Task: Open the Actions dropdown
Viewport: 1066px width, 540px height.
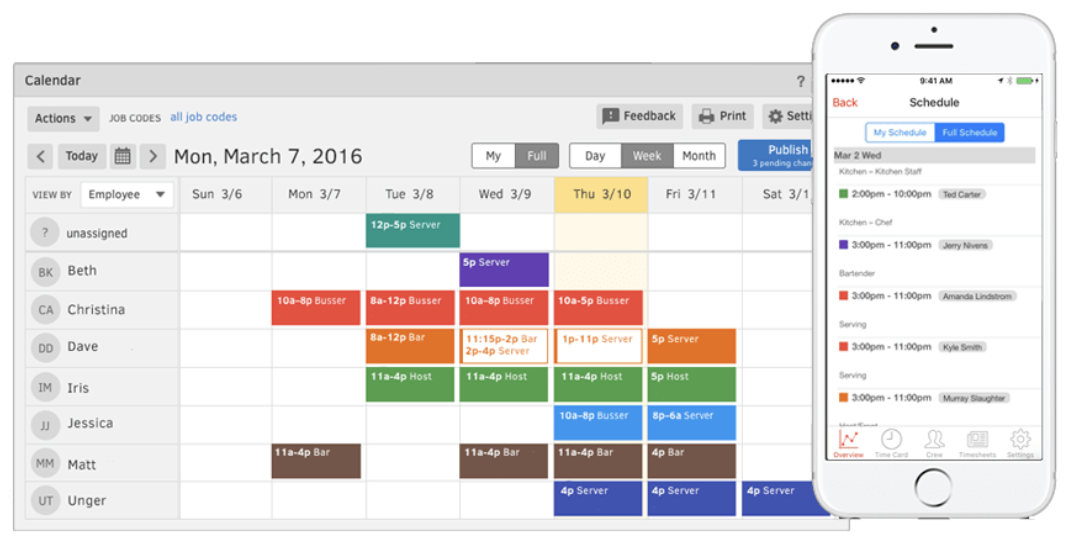Action: 63,118
